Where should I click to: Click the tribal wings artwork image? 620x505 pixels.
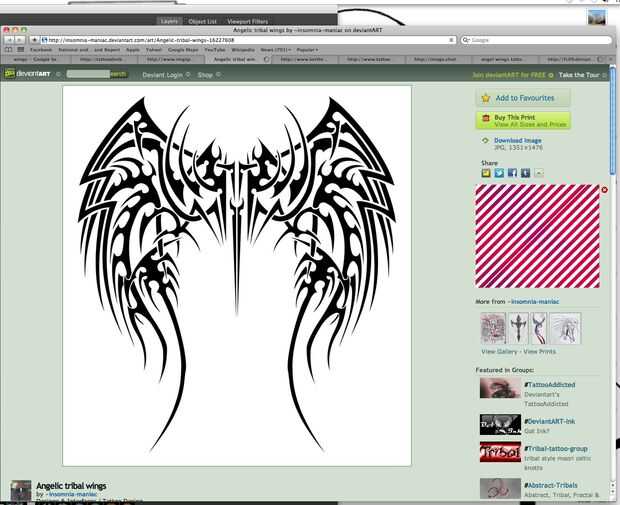(237, 276)
